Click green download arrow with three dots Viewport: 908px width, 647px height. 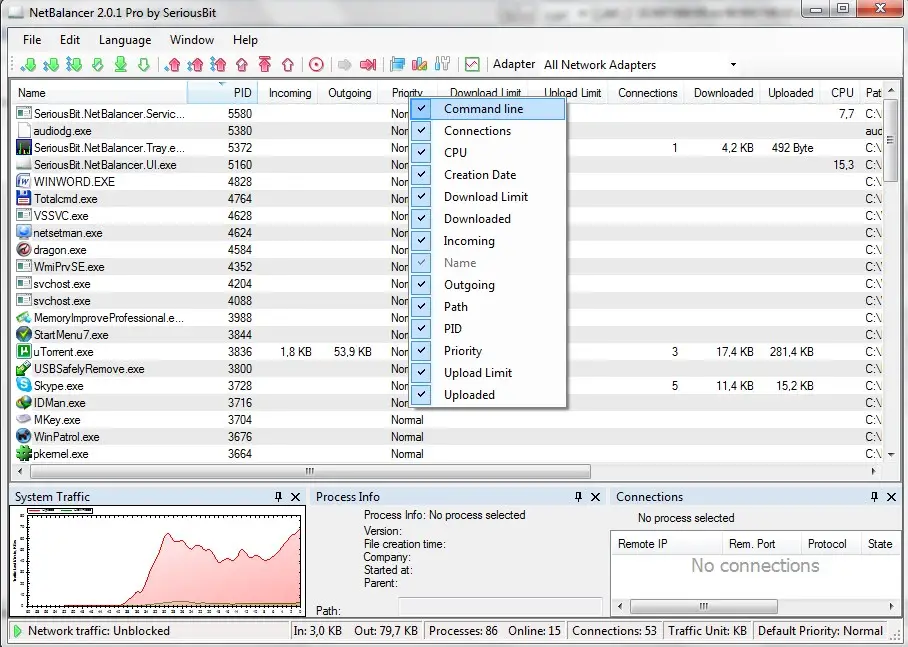(74, 64)
